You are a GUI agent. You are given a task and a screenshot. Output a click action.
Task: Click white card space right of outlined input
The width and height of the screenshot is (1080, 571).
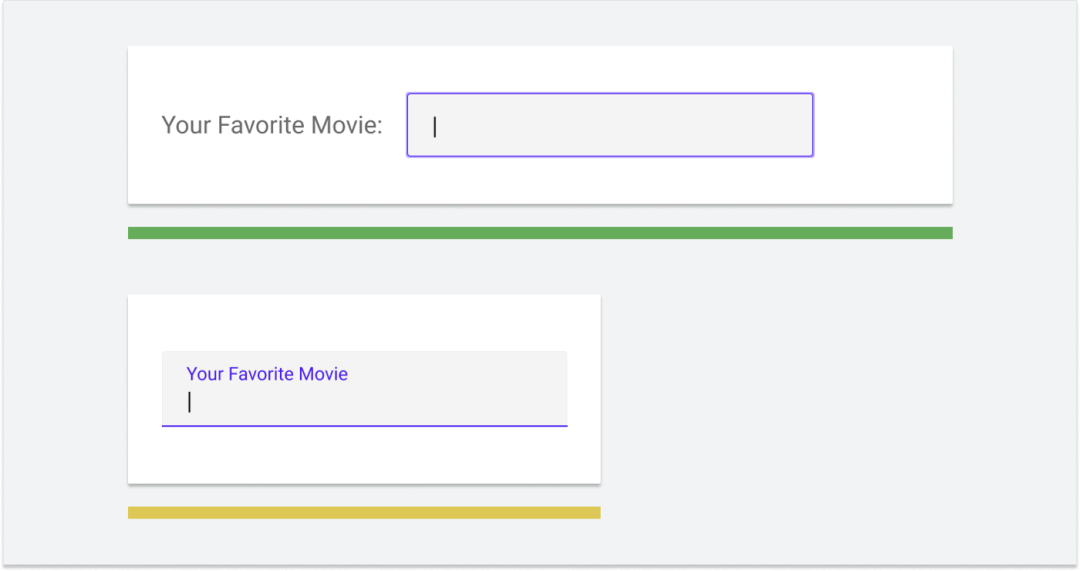coord(880,125)
